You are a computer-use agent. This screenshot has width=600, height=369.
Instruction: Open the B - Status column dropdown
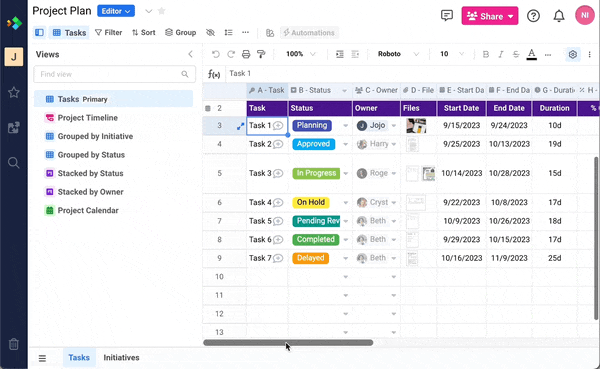pyautogui.click(x=344, y=91)
